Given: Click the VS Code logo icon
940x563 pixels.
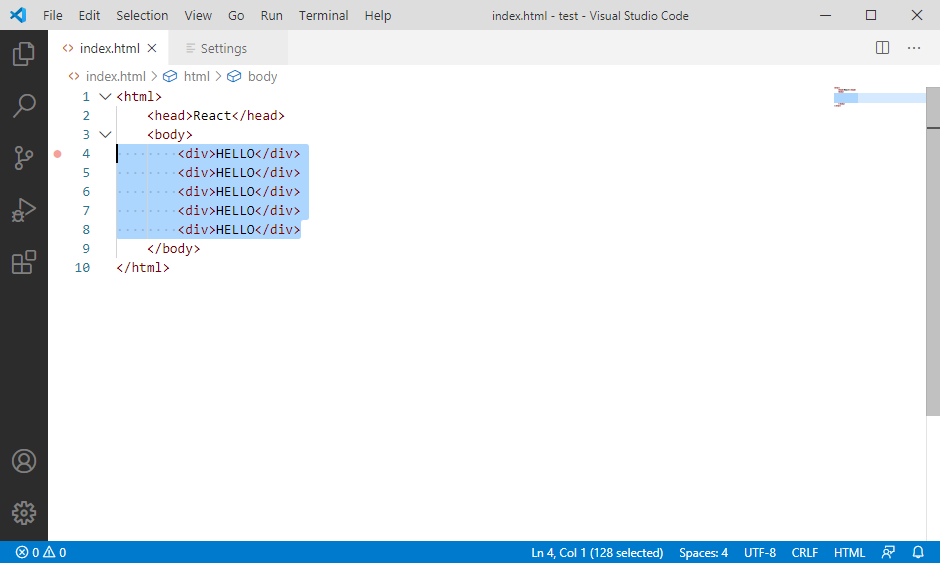Looking at the screenshot, I should coord(18,15).
